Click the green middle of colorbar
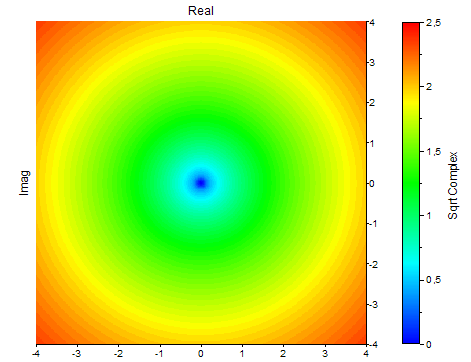 (411, 183)
